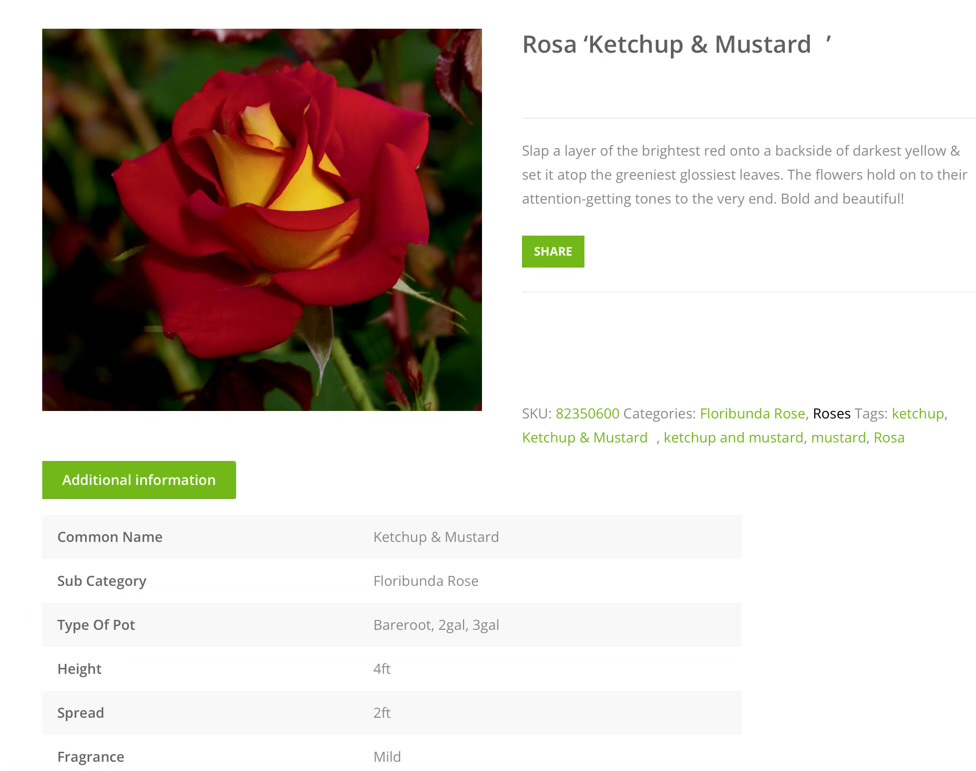Open the Roses category link
This screenshot has width=976, height=771.
pos(831,413)
